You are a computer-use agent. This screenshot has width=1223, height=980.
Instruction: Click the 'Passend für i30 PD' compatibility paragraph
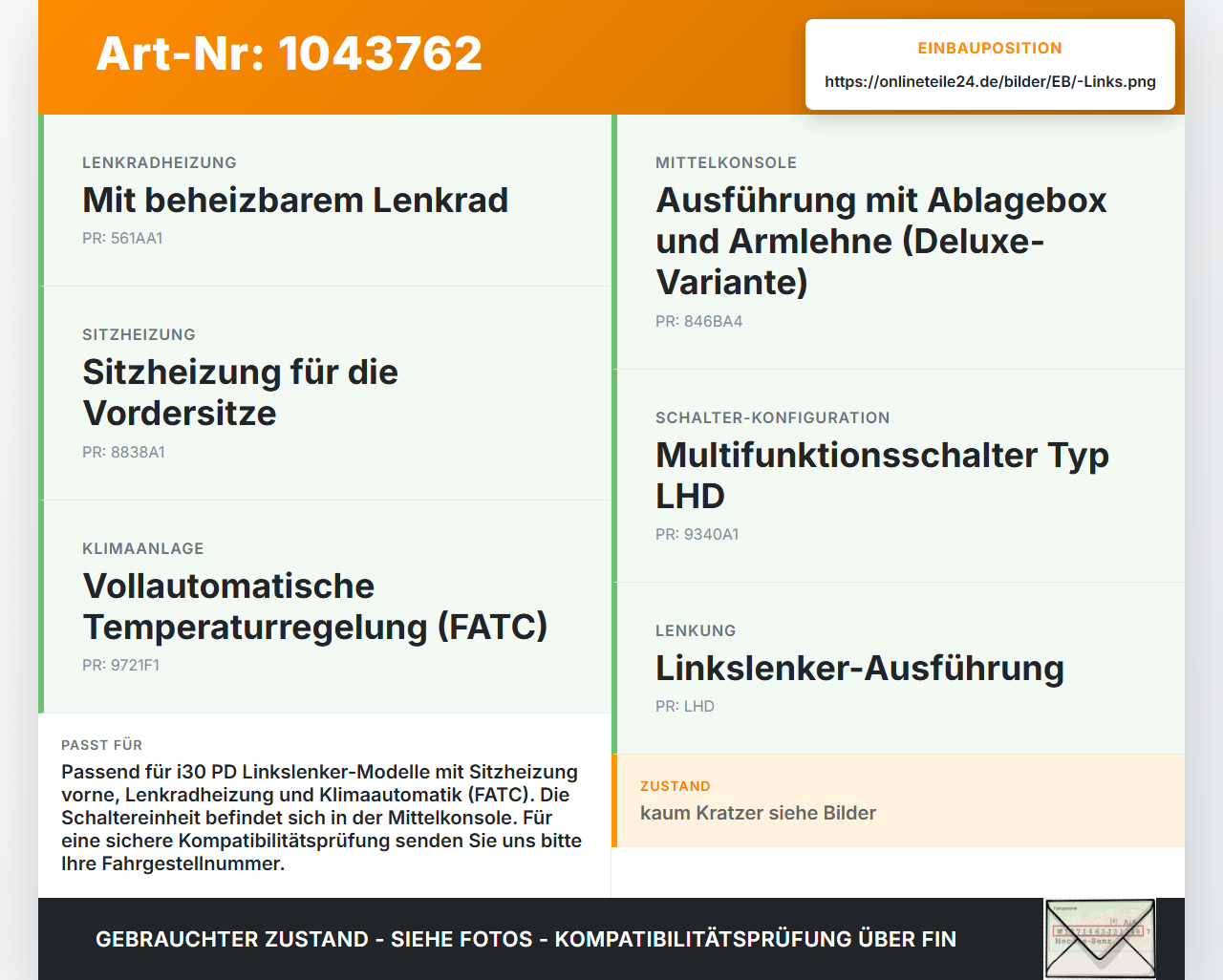(x=322, y=818)
